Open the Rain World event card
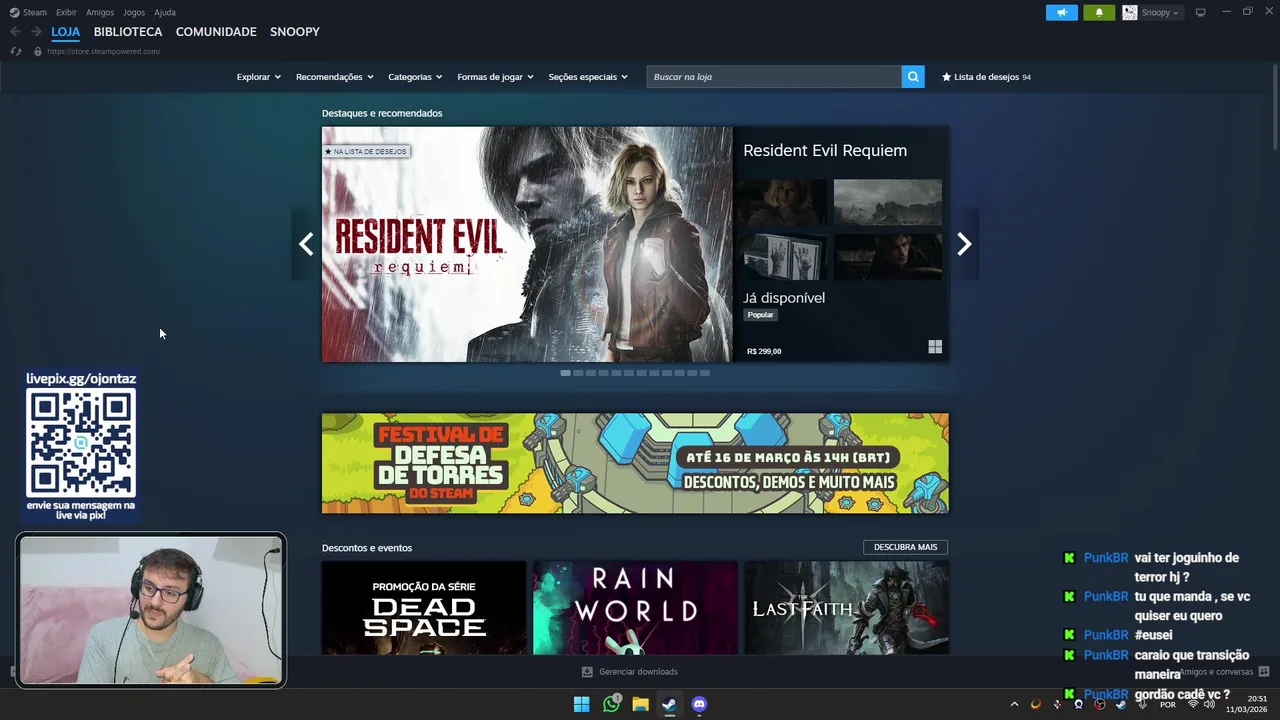Image resolution: width=1280 pixels, height=720 pixels. coord(635,608)
